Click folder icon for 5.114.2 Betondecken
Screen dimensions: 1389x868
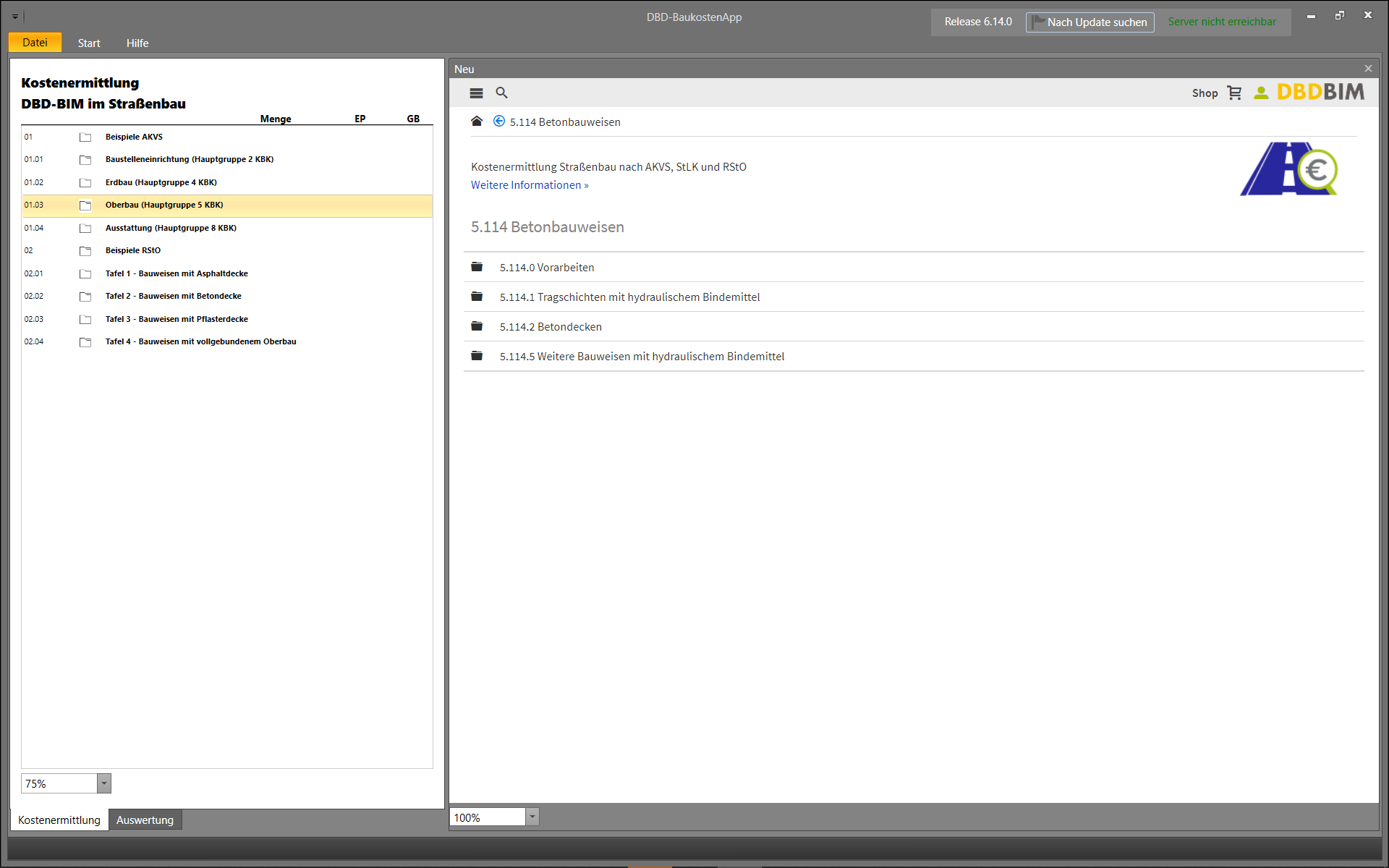click(477, 326)
